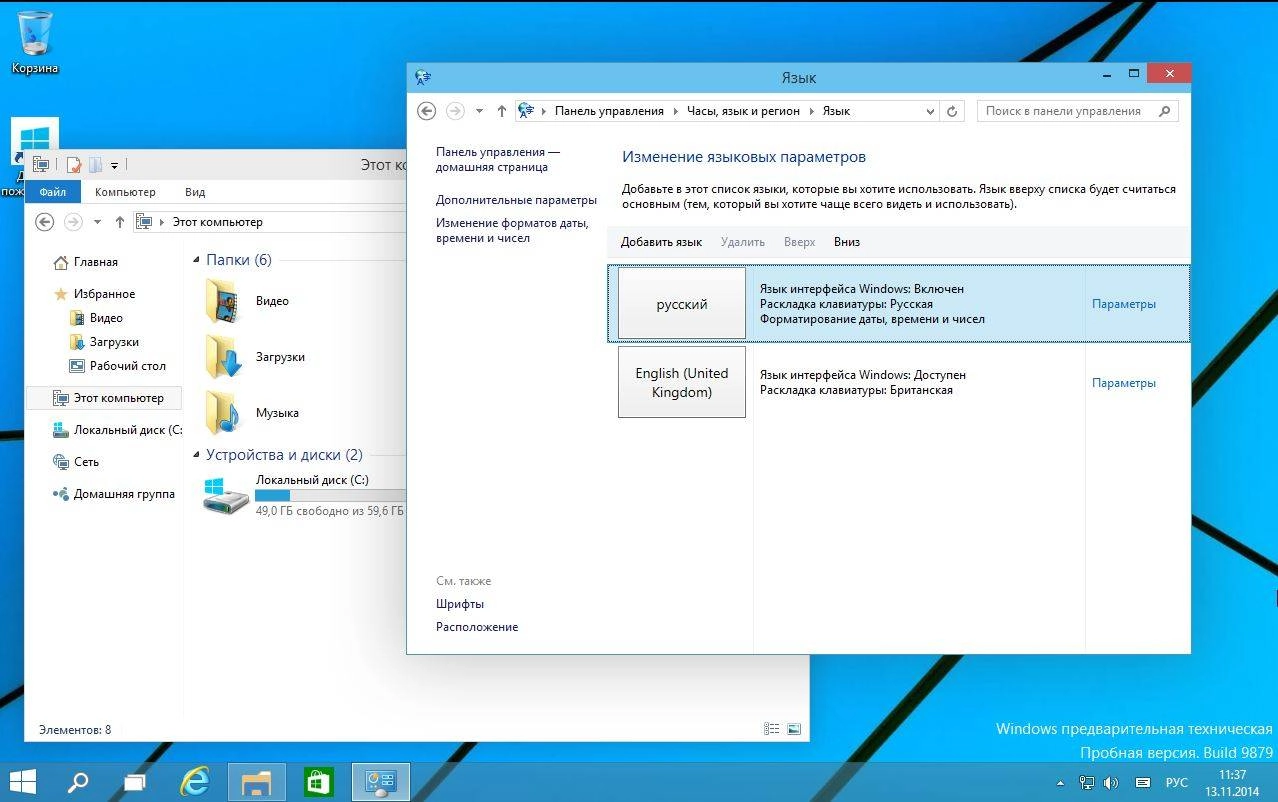Screen dimensions: 1278x802
Task: Click Часы, язык и регион breadcrumb
Action: click(743, 111)
